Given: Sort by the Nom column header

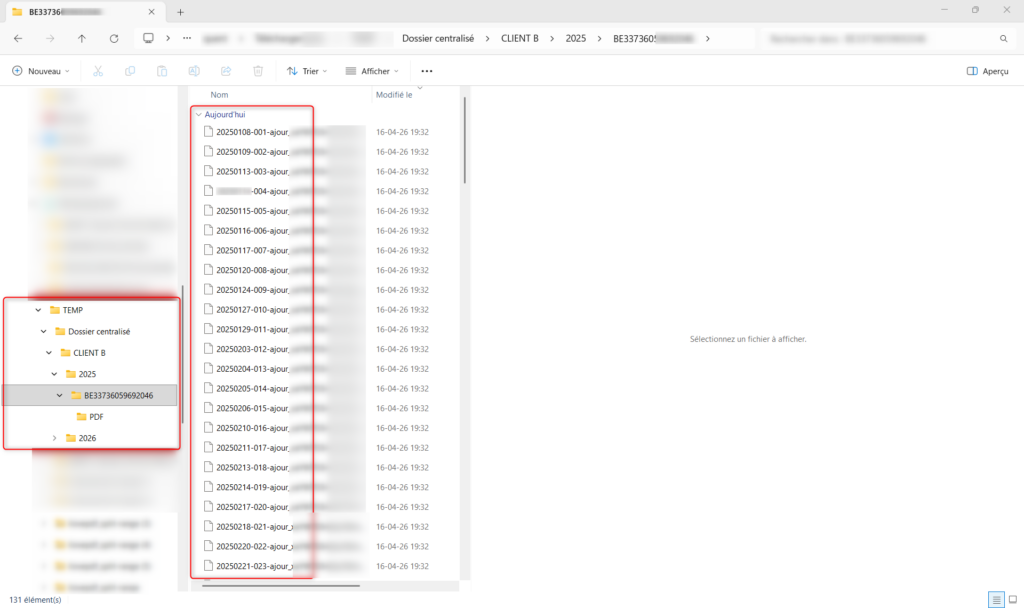Looking at the screenshot, I should (x=219, y=95).
